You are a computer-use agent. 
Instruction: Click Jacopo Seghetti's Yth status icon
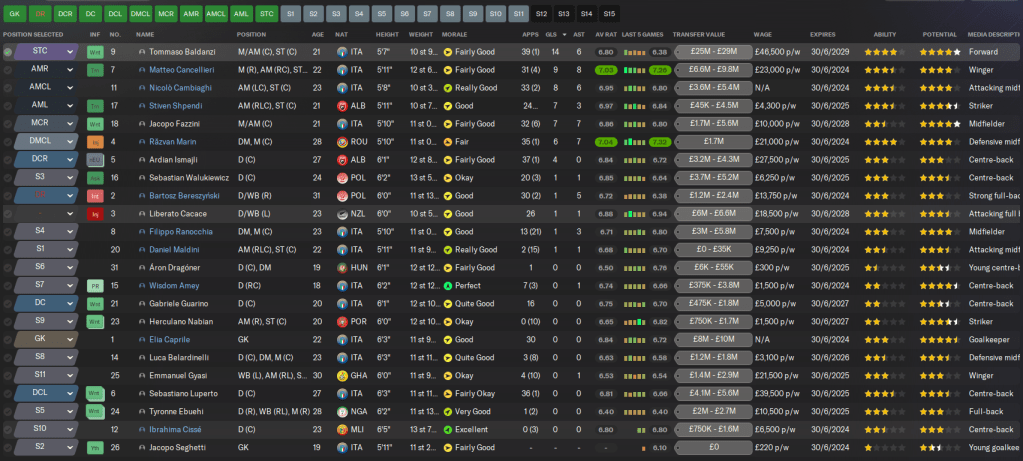(95, 447)
